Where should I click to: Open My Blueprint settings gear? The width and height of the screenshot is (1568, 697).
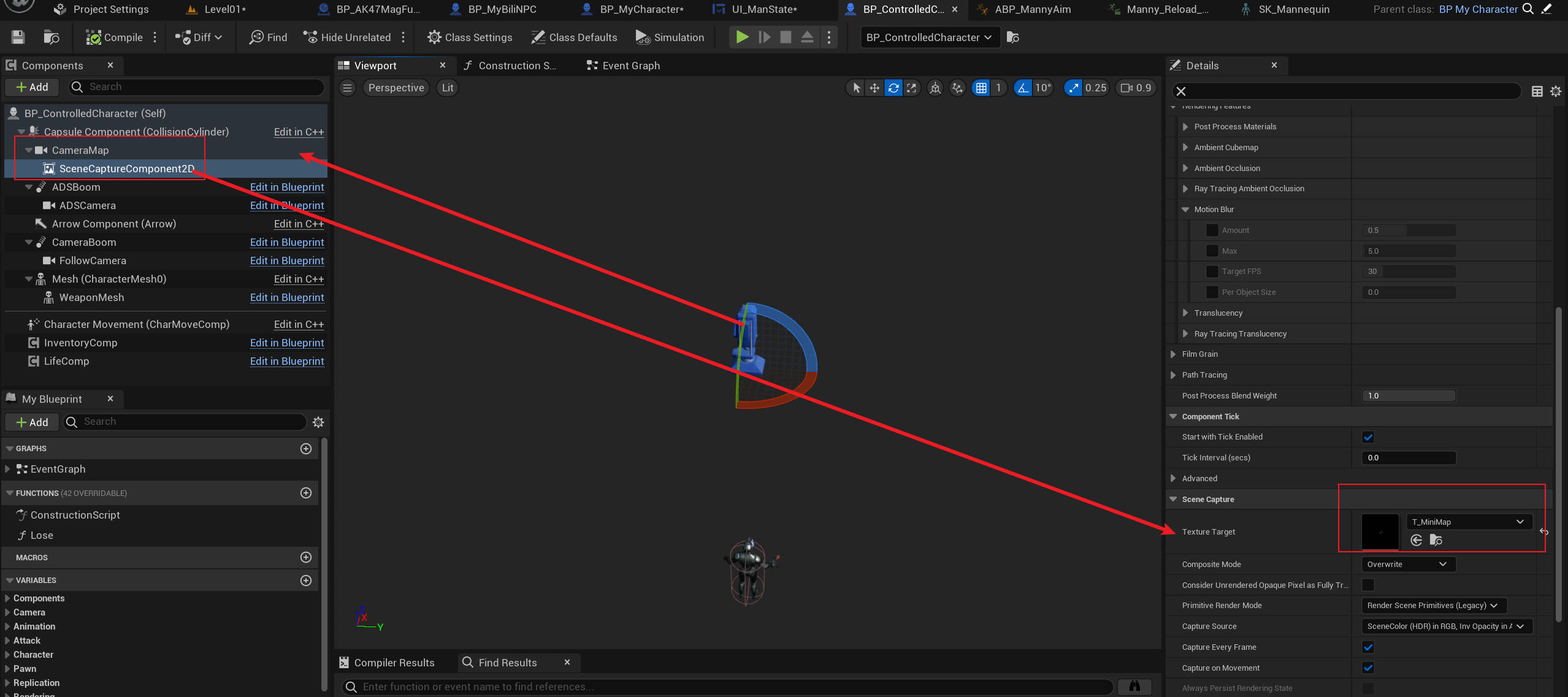[x=318, y=422]
